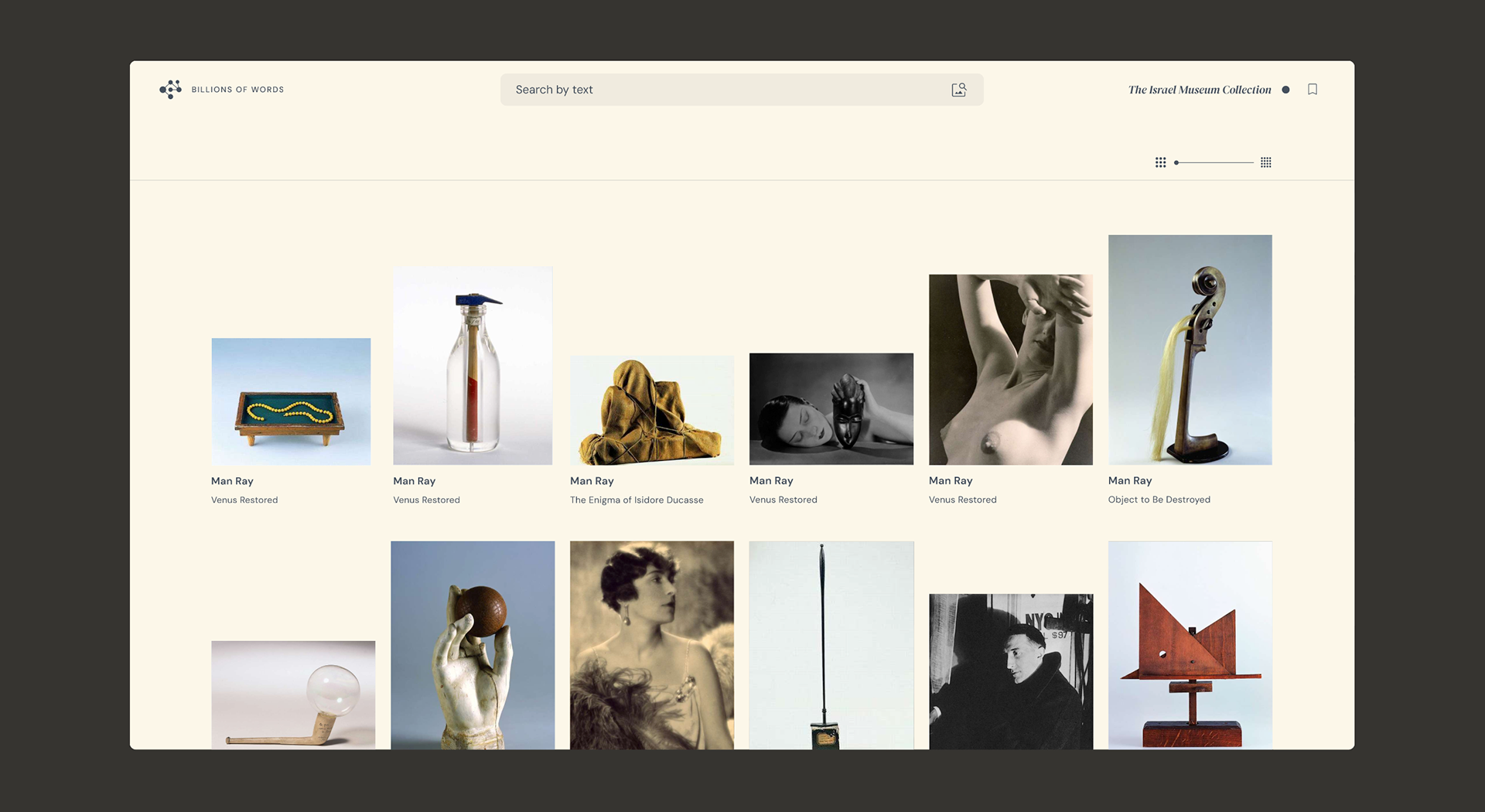Open the wrapped cloth Enigma thumbnail
This screenshot has height=812, width=1485.
(652, 410)
